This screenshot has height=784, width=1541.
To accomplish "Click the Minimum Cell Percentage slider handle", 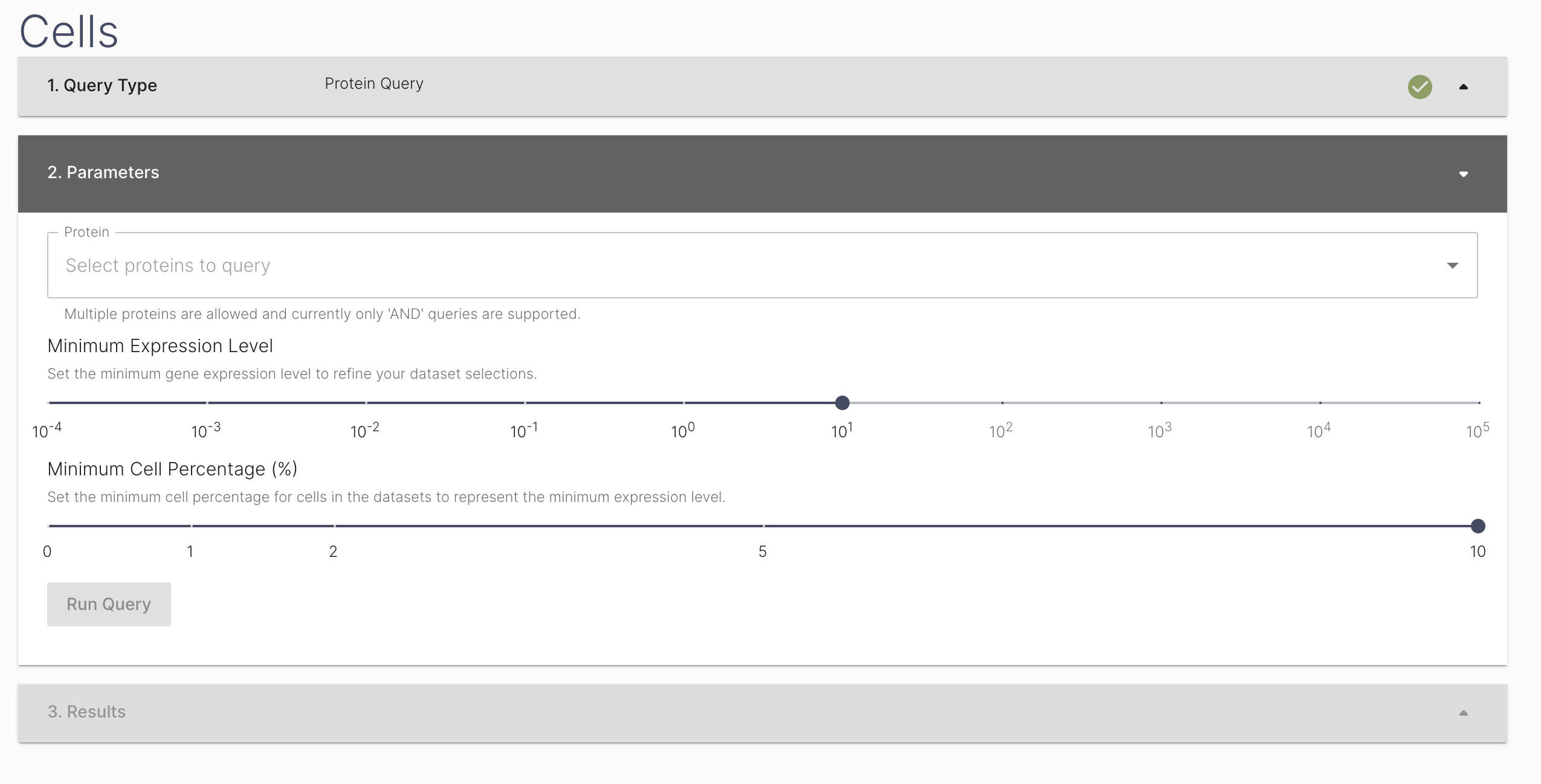I will (1478, 526).
